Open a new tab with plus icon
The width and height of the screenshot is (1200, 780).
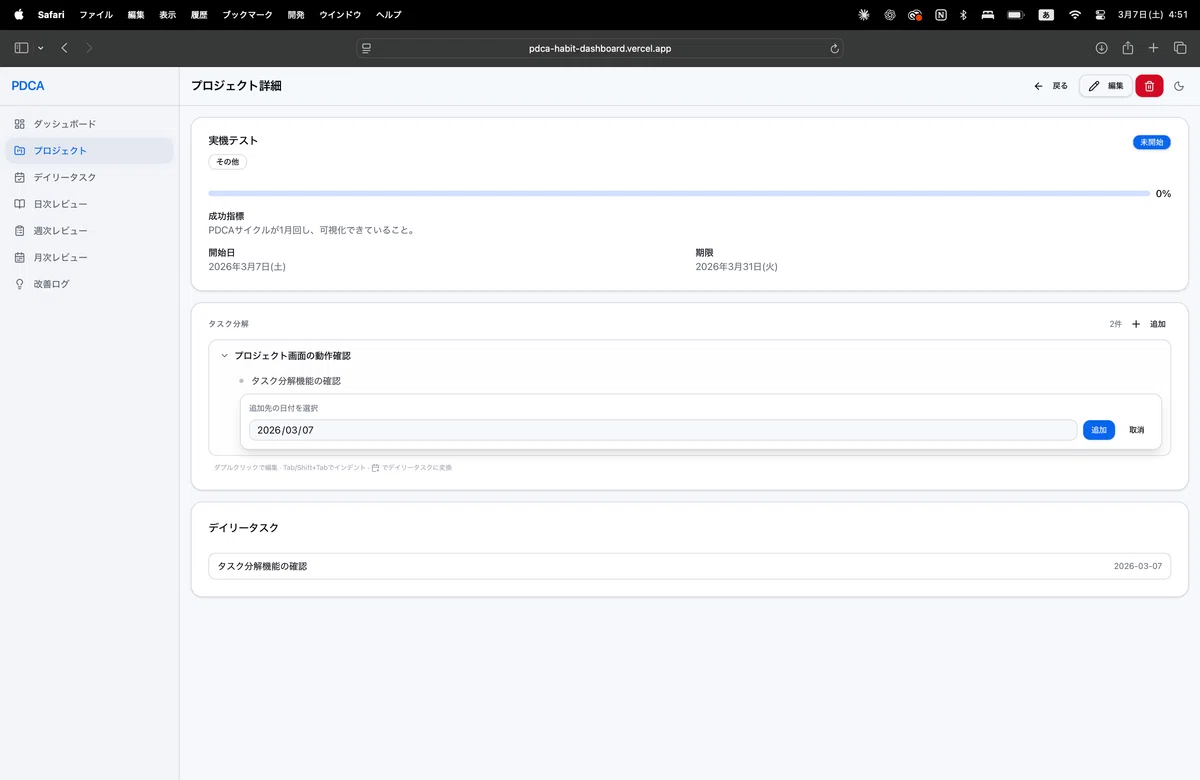(1153, 48)
